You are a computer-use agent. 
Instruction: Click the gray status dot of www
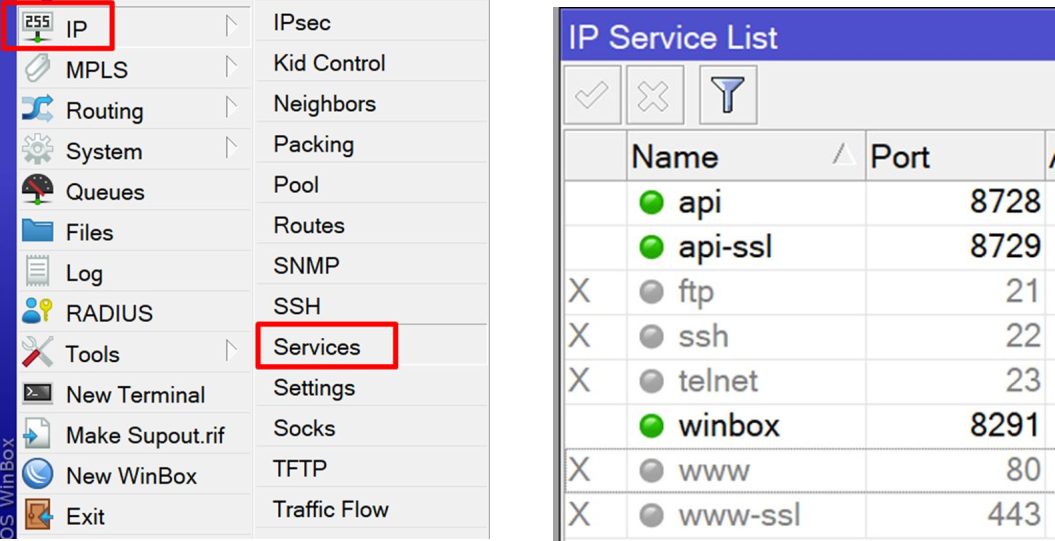(x=651, y=470)
